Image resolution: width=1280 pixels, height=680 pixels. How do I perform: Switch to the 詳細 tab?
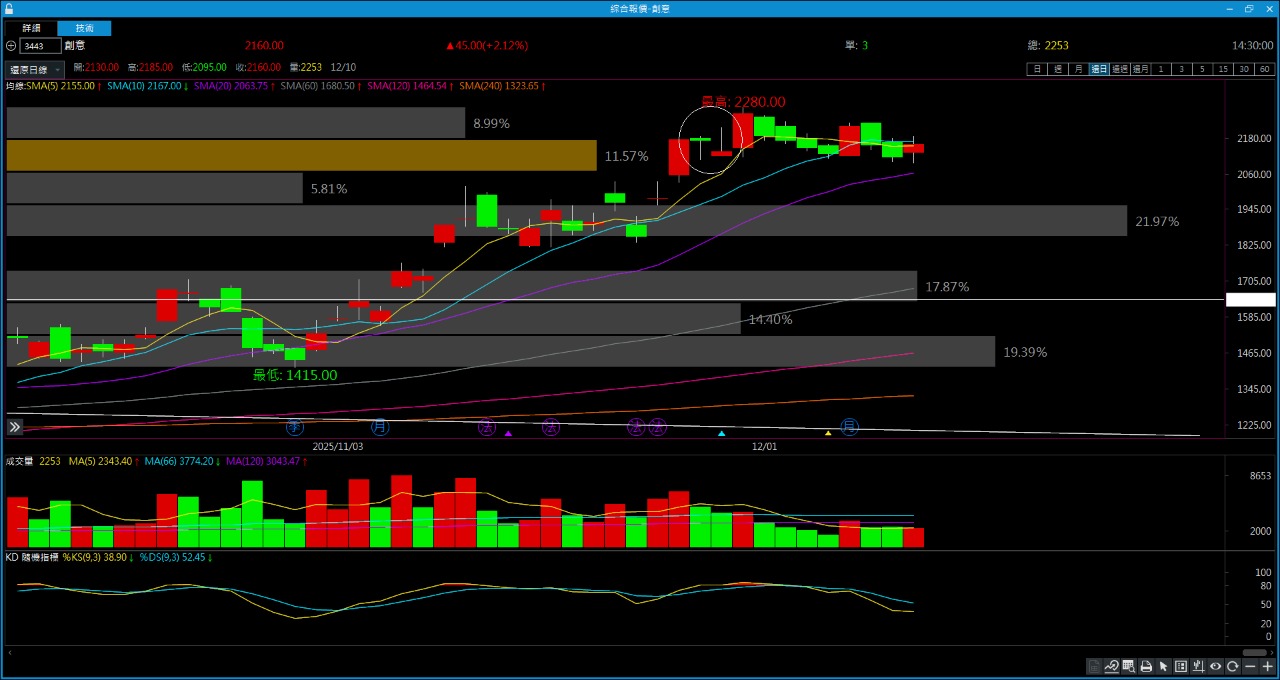tap(31, 28)
